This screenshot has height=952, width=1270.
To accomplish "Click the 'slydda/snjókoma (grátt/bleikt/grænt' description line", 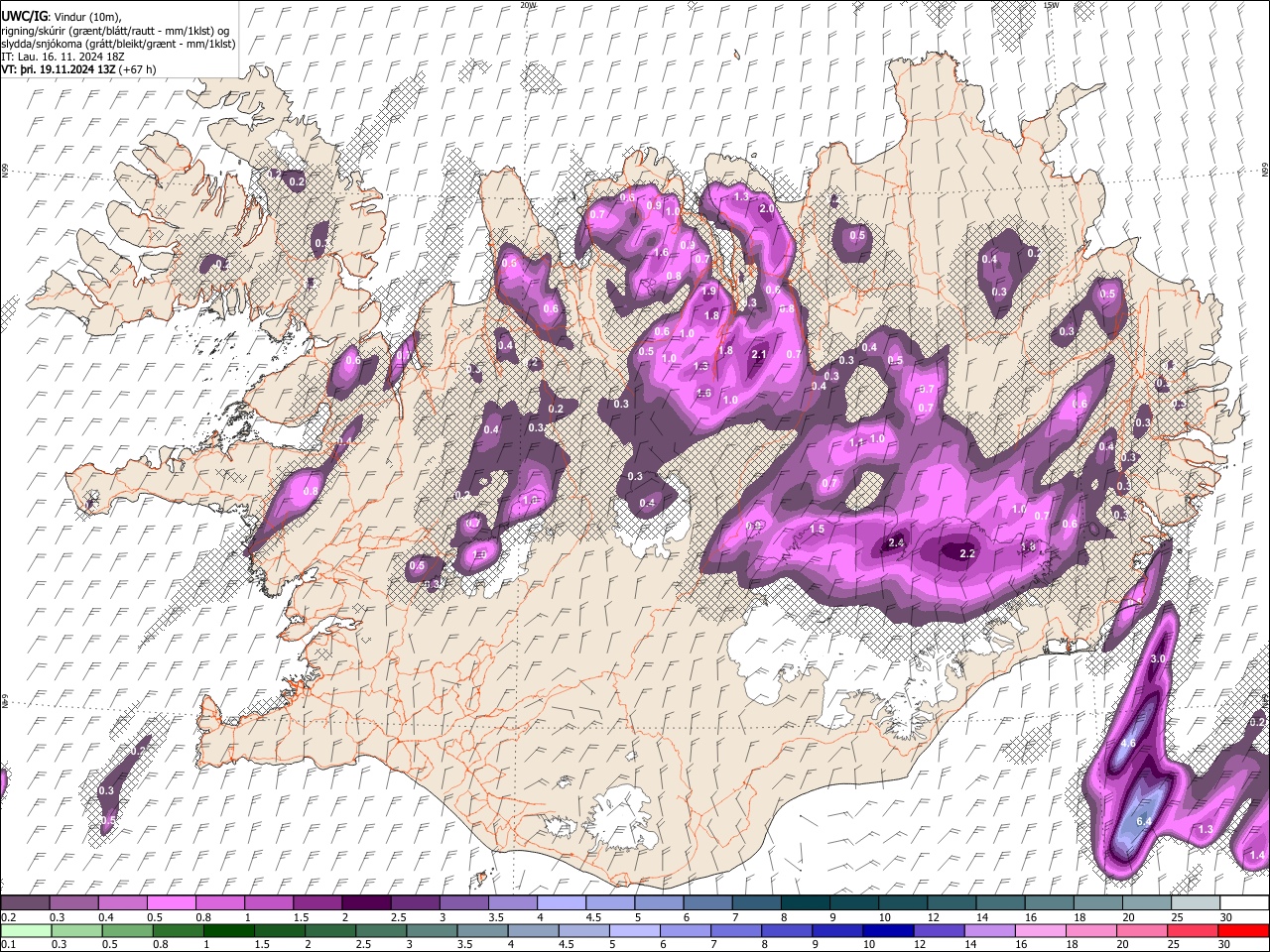I will click(118, 44).
